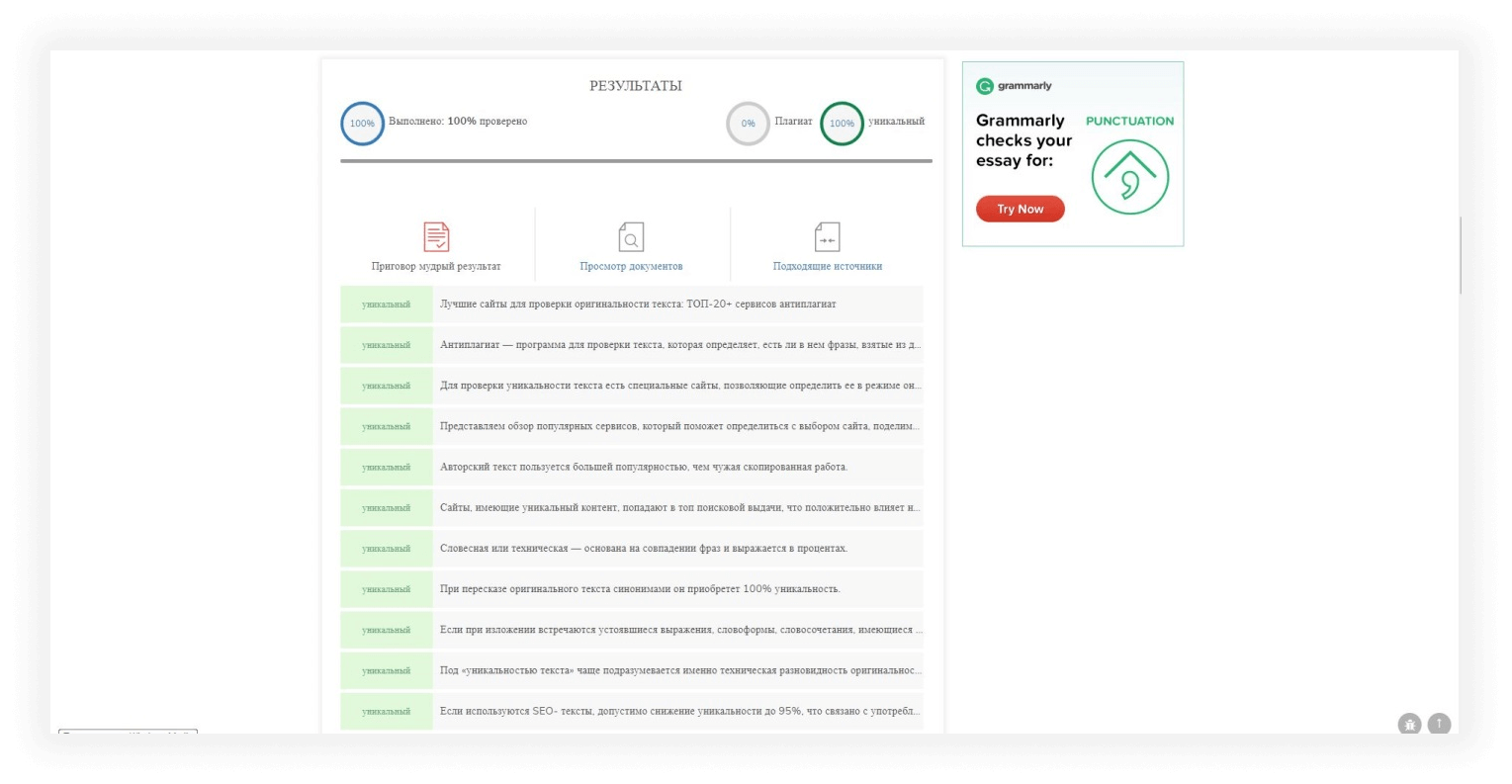
Task: Click the 'РЕЗУЛЬТАТЫ' heading
Action: click(636, 86)
